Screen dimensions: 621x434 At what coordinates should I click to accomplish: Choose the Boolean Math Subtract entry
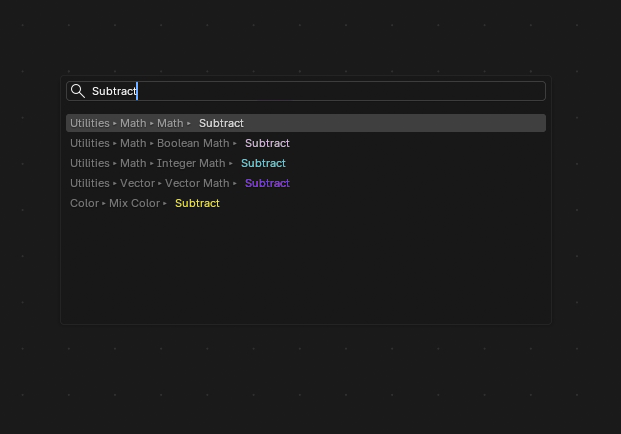(x=306, y=143)
